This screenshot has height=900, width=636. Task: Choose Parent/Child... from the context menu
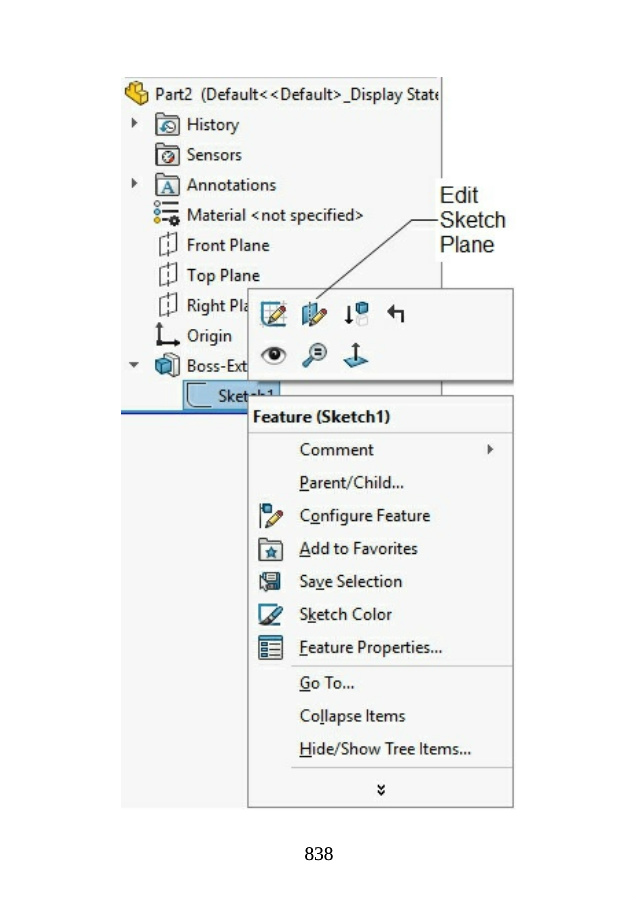[351, 483]
